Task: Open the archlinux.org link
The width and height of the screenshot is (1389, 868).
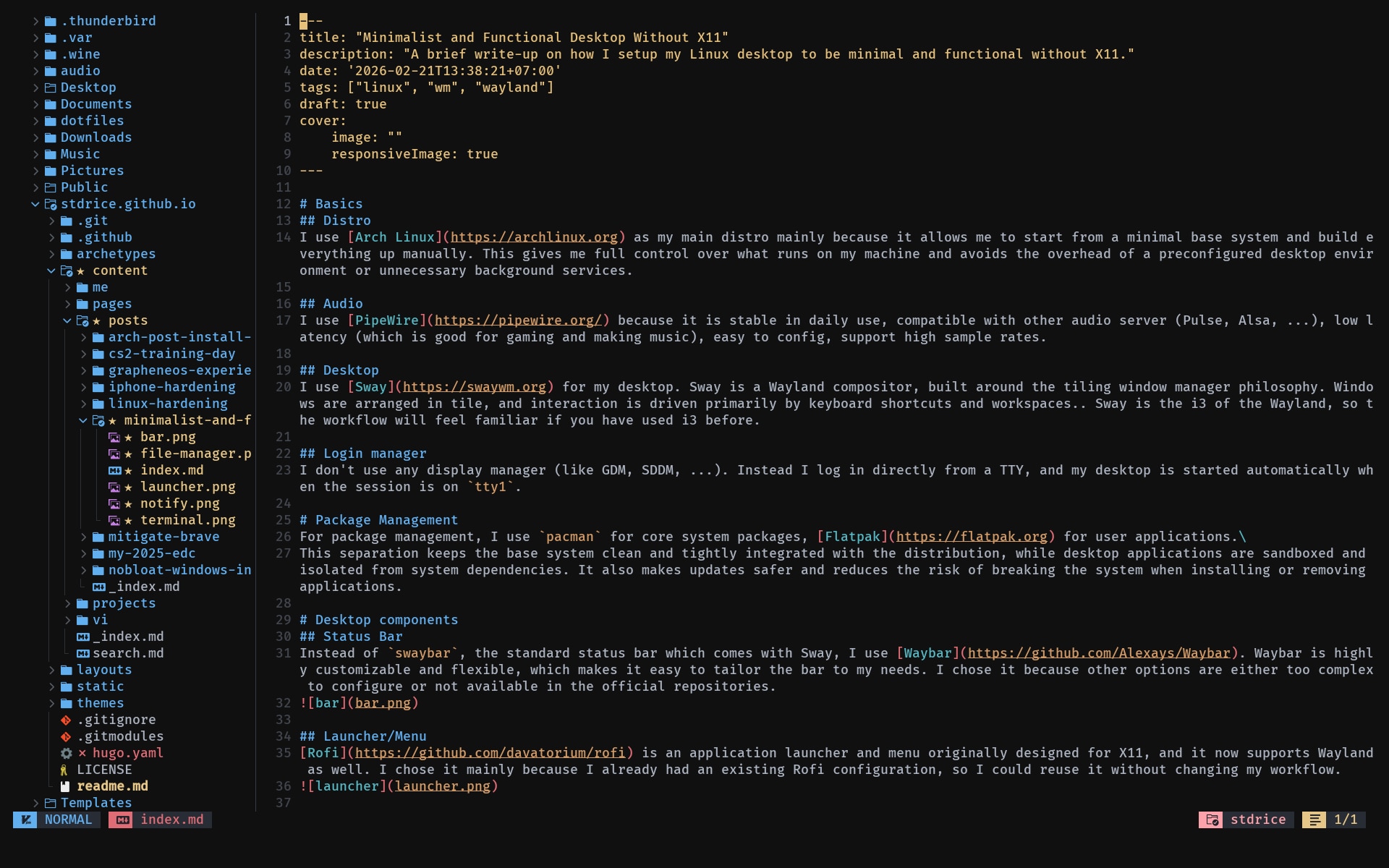Action: (534, 237)
